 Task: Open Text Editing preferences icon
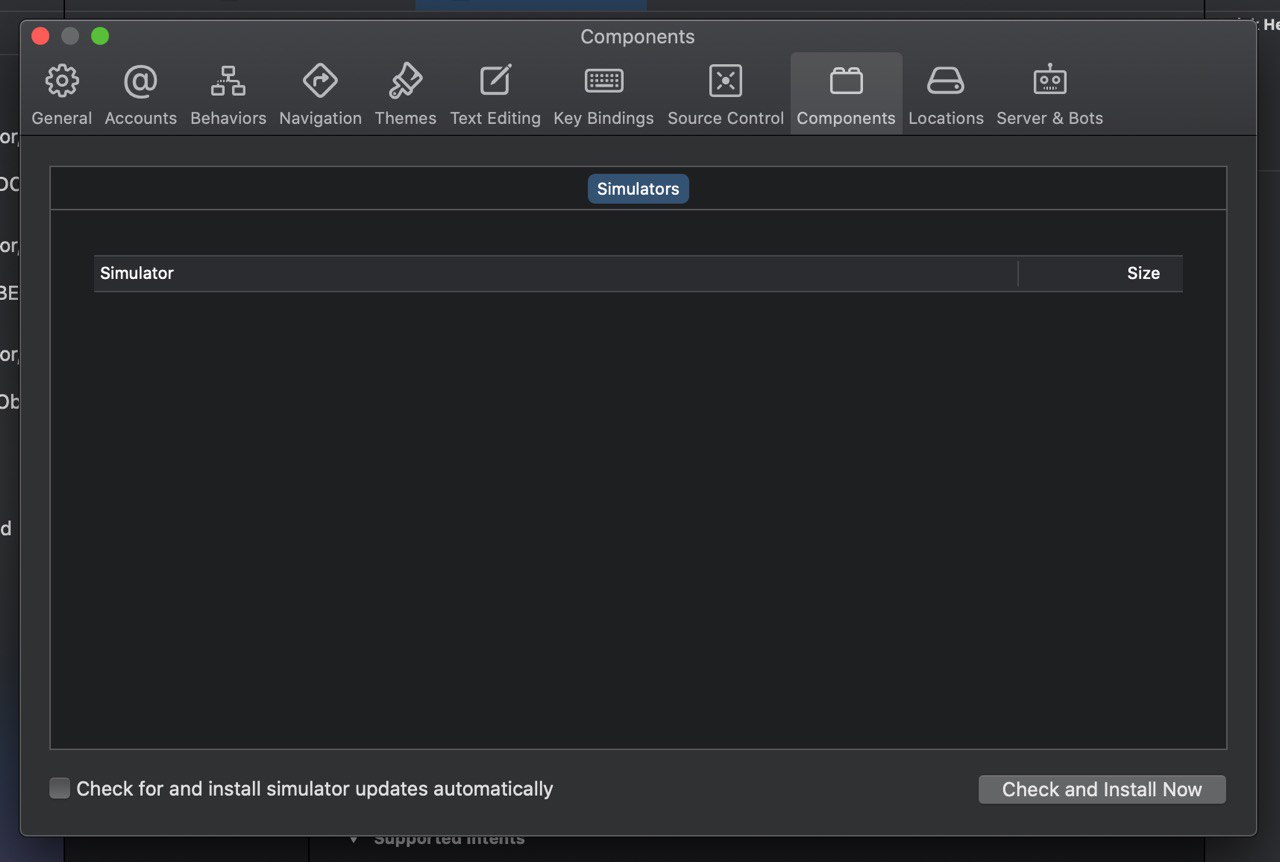tap(495, 81)
